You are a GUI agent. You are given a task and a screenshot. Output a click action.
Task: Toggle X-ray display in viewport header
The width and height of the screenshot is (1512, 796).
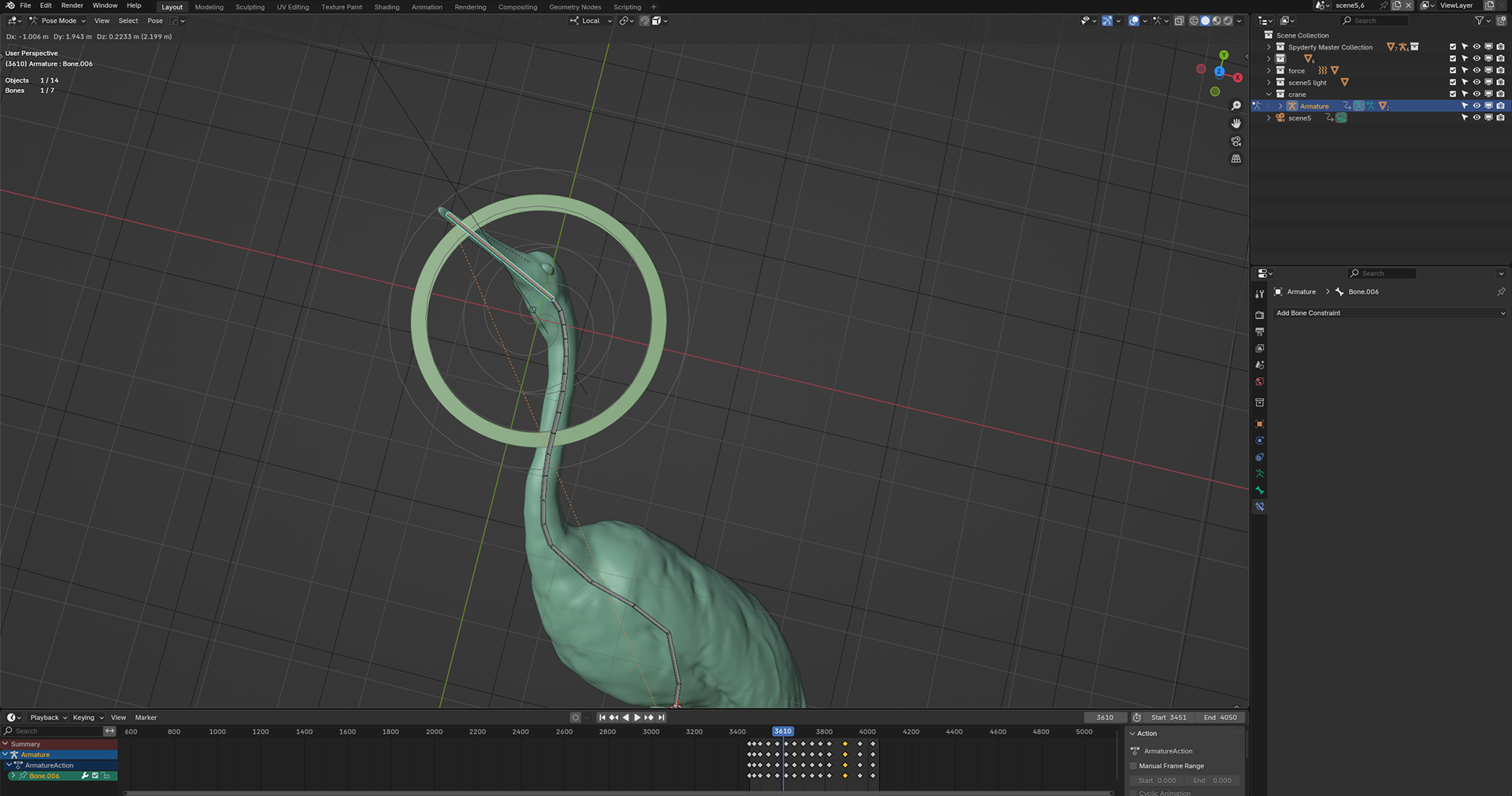(x=1179, y=21)
